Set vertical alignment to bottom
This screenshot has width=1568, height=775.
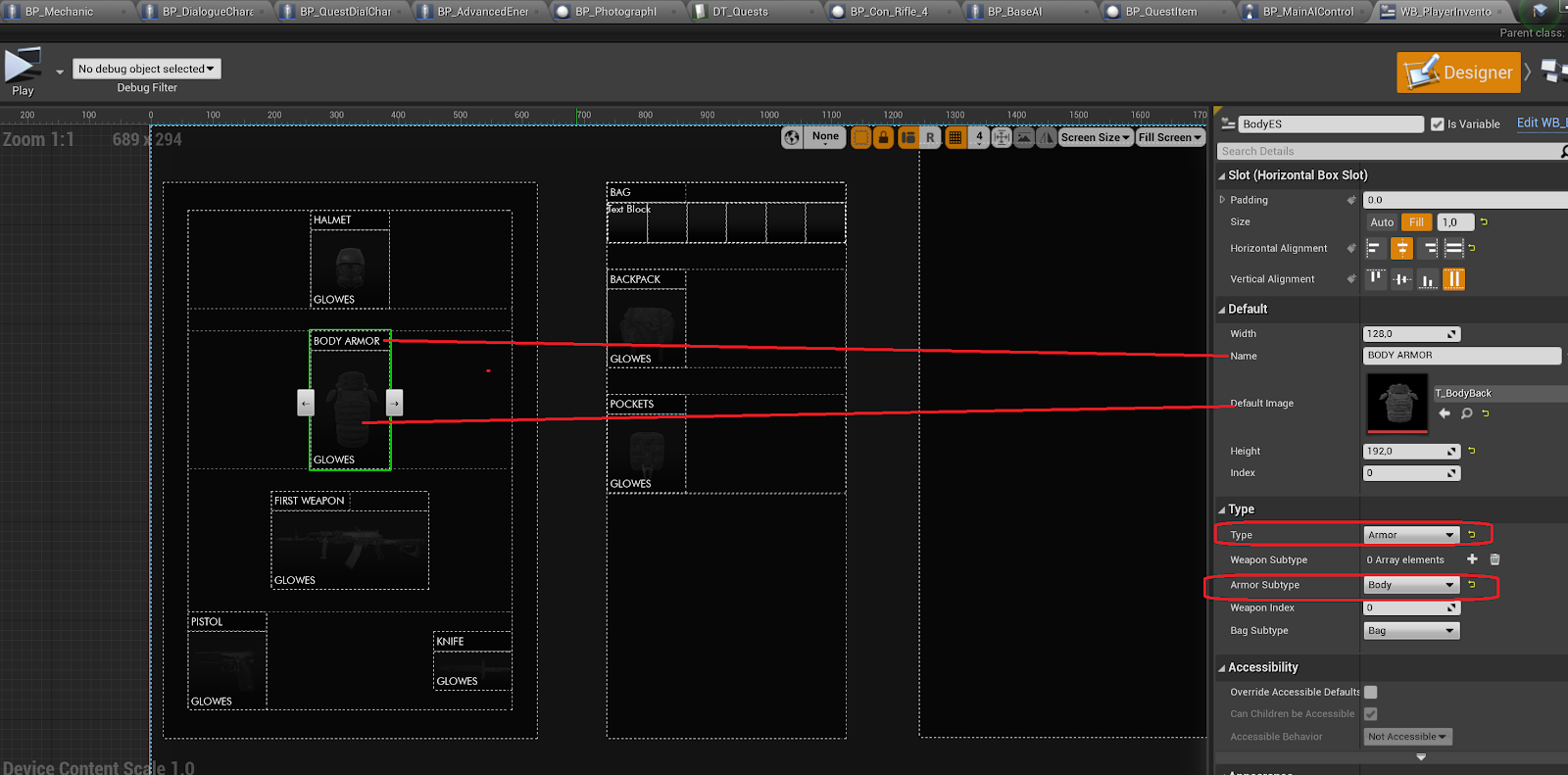tap(1428, 279)
